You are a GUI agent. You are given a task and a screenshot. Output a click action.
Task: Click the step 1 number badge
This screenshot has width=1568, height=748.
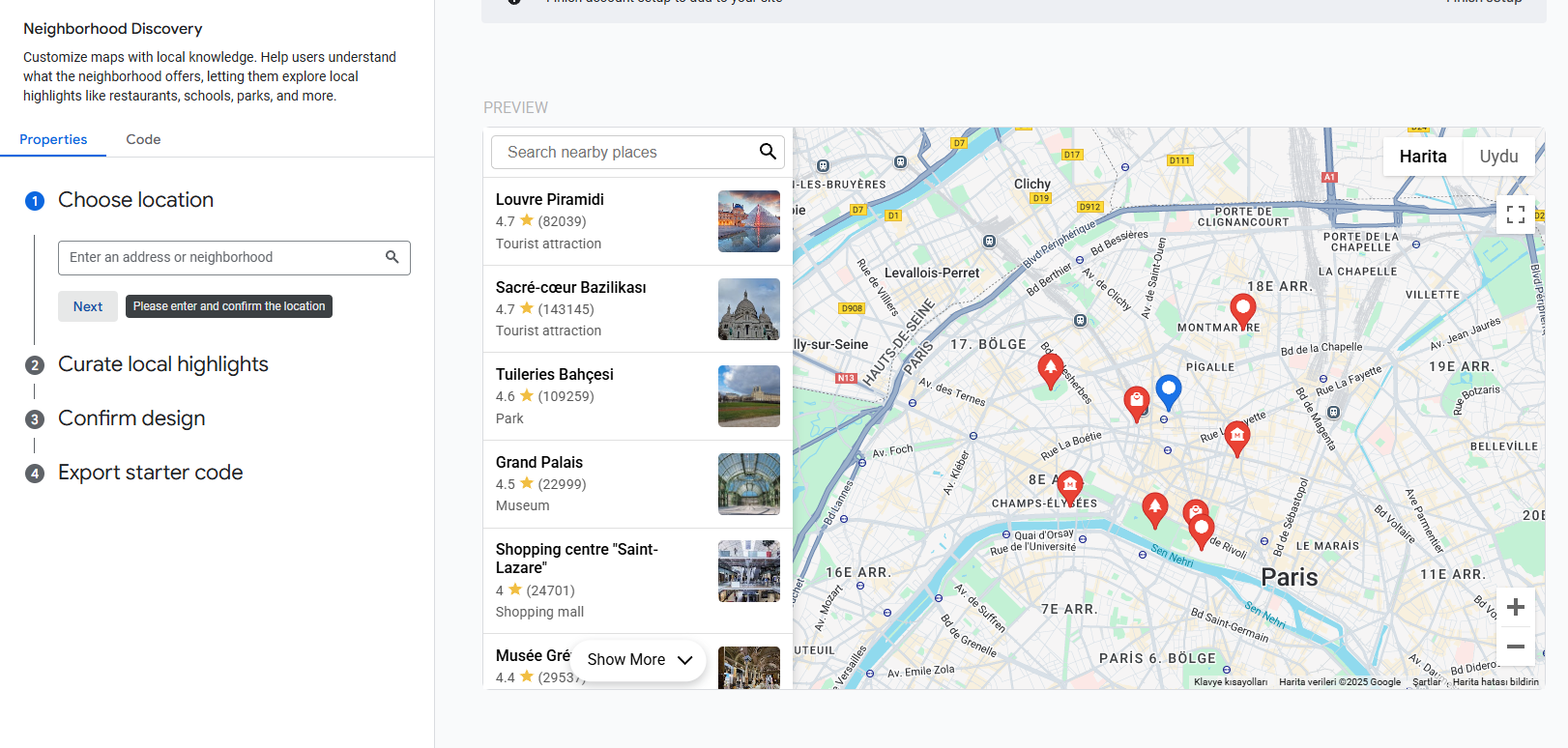point(35,200)
